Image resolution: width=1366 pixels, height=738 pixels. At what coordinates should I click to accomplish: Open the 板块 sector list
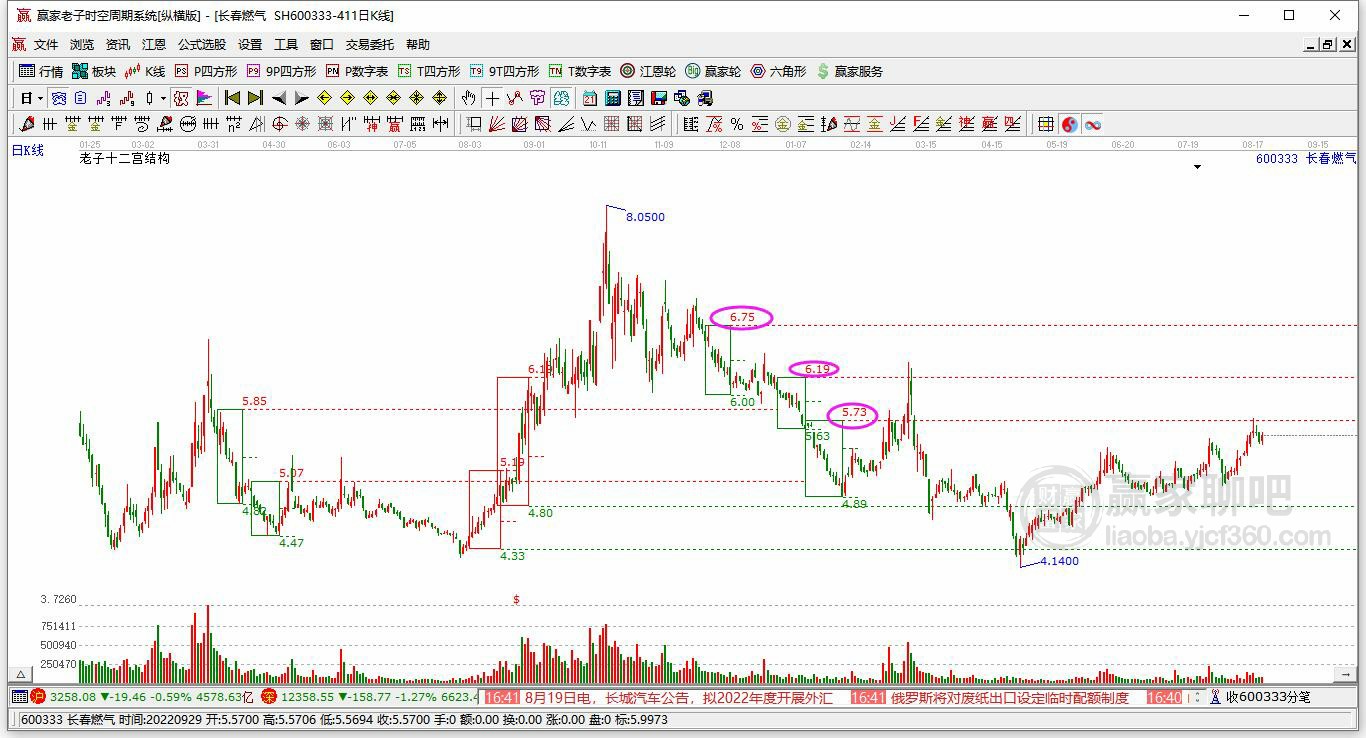click(x=94, y=71)
